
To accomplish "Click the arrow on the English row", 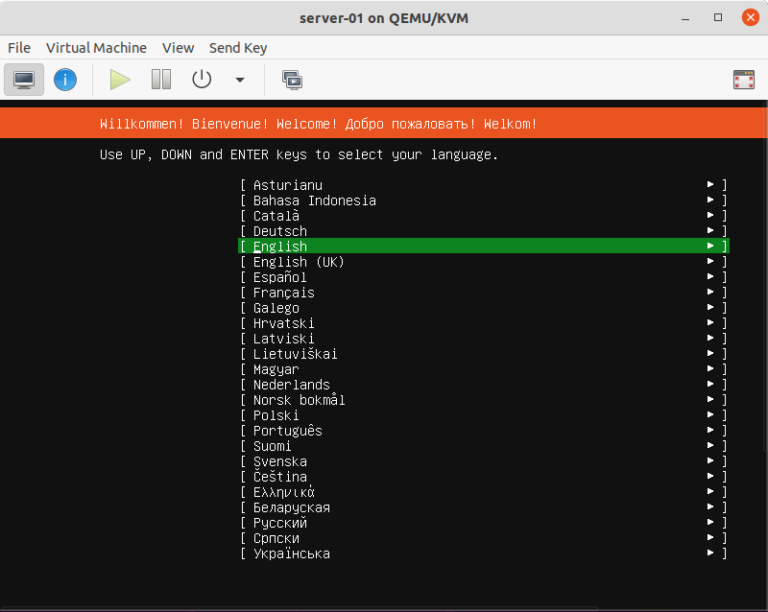I will pyautogui.click(x=710, y=245).
